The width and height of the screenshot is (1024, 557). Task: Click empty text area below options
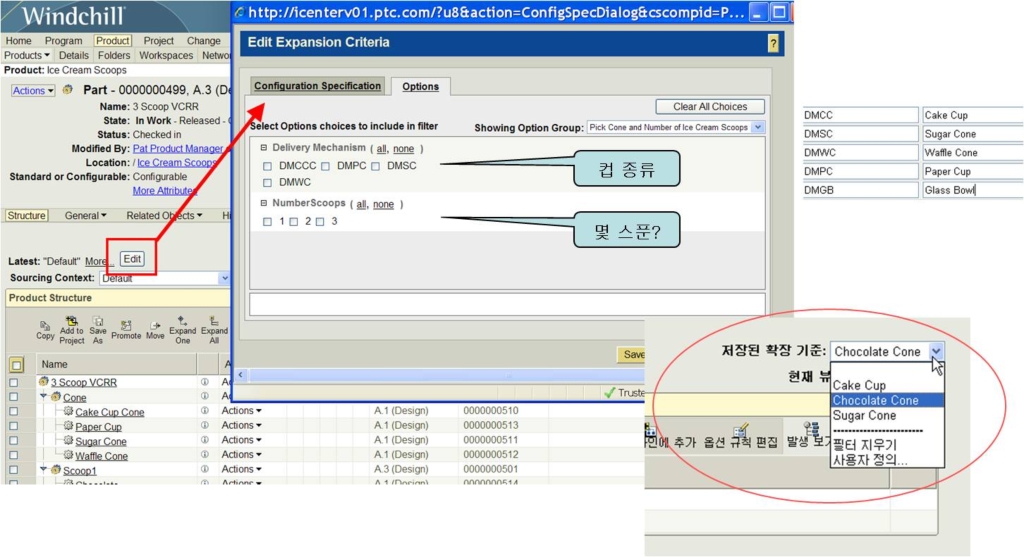coord(507,304)
